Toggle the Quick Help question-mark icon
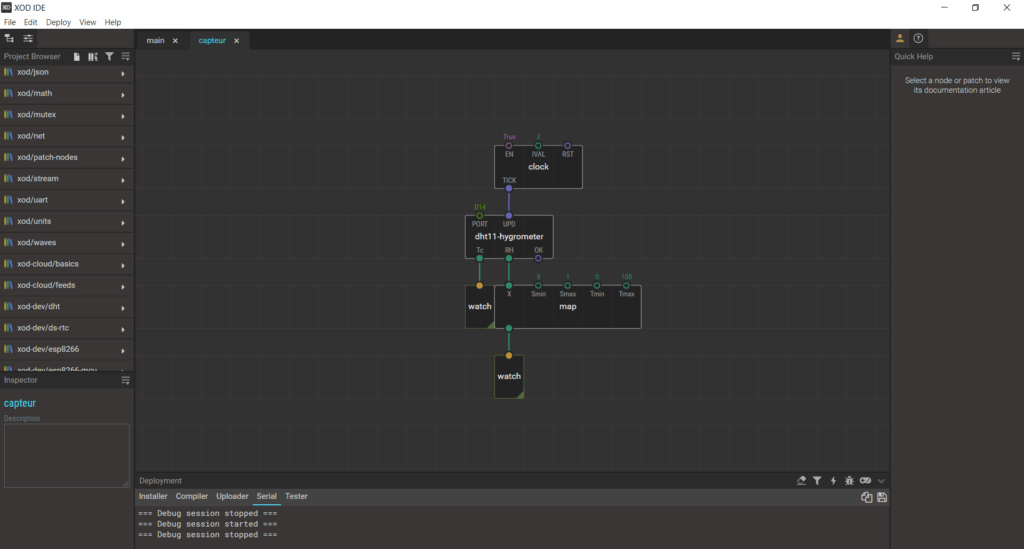The width and height of the screenshot is (1024, 549). coord(918,39)
